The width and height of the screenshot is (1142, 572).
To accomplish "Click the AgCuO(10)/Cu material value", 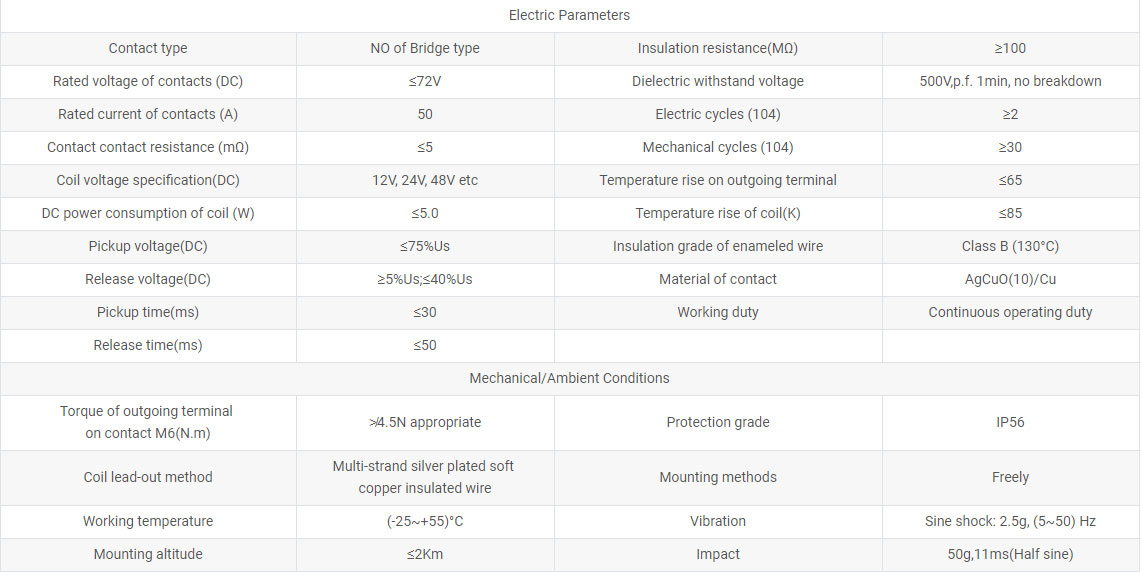I will (1010, 279).
